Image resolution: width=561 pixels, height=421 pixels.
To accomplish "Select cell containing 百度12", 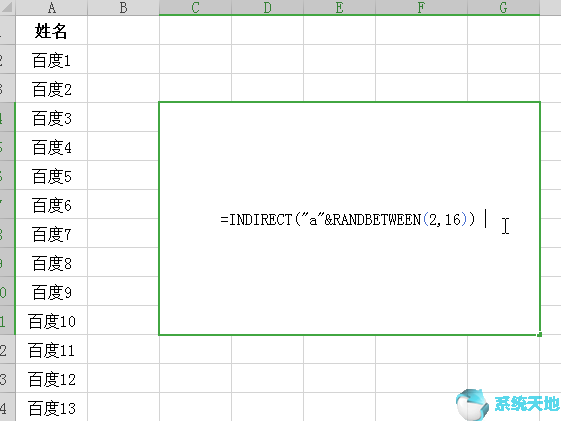I will [52, 378].
